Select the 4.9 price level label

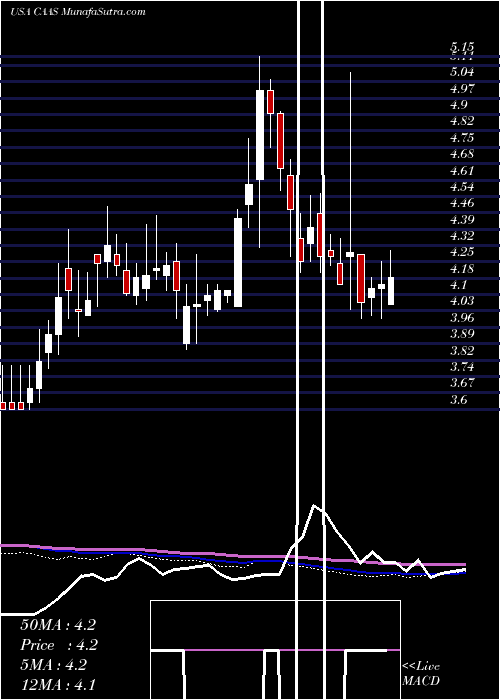coord(459,104)
